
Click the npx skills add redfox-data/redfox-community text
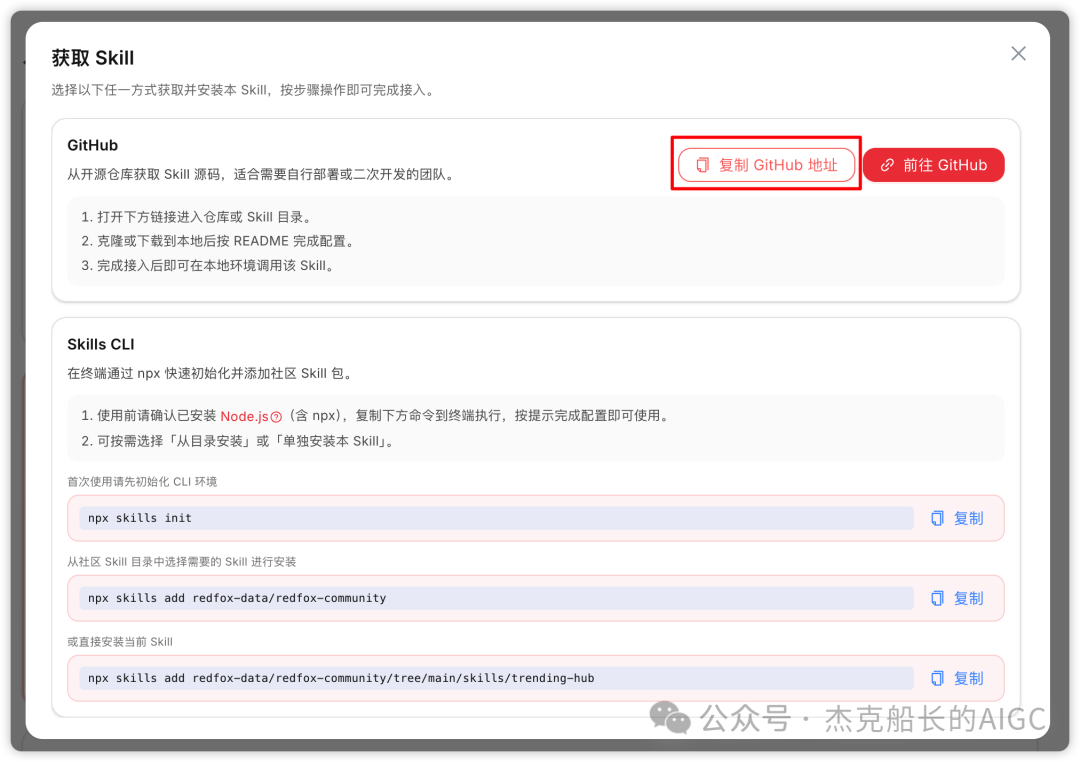[237, 598]
